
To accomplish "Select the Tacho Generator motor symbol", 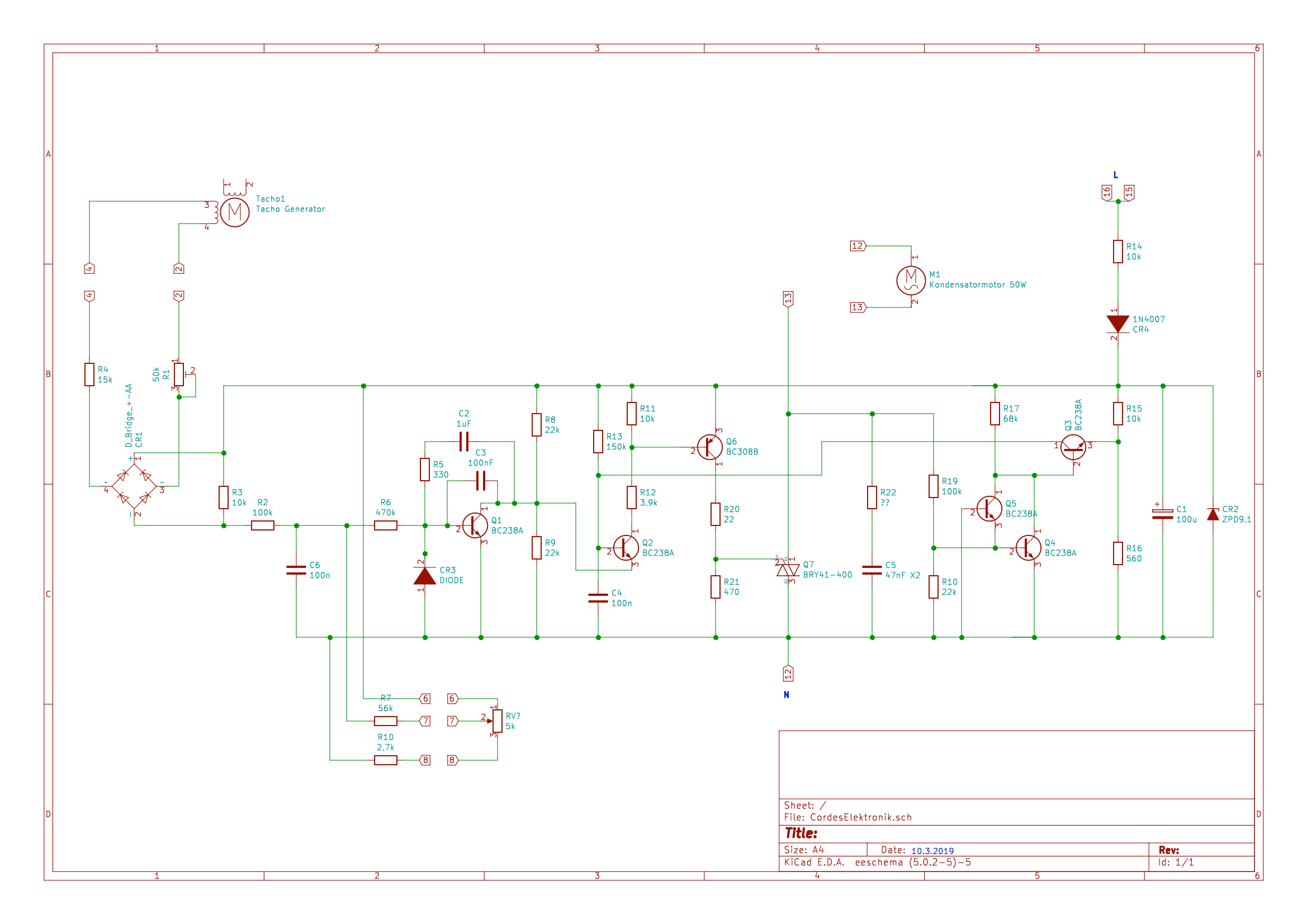I will click(235, 212).
